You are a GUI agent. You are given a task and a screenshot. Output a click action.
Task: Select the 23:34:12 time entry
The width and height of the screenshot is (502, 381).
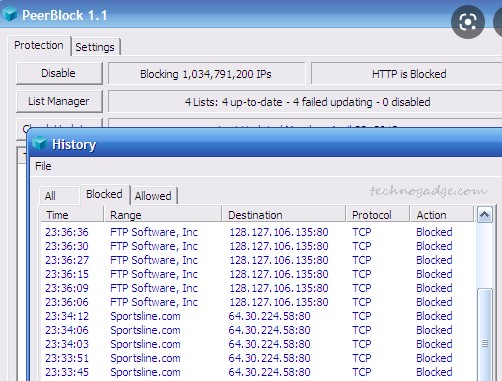pos(67,316)
